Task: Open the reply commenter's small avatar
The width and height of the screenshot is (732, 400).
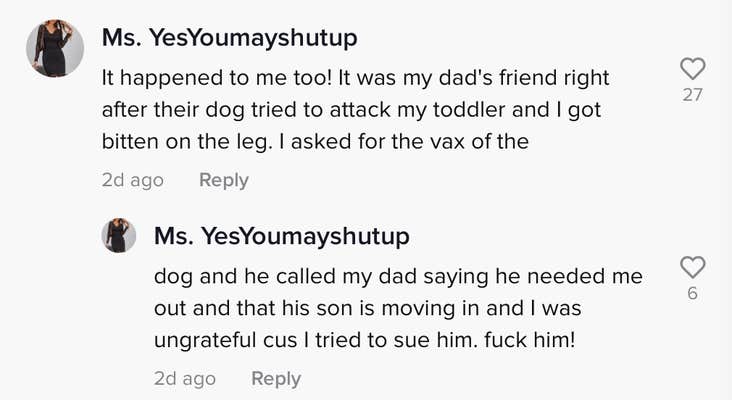Action: tap(119, 236)
